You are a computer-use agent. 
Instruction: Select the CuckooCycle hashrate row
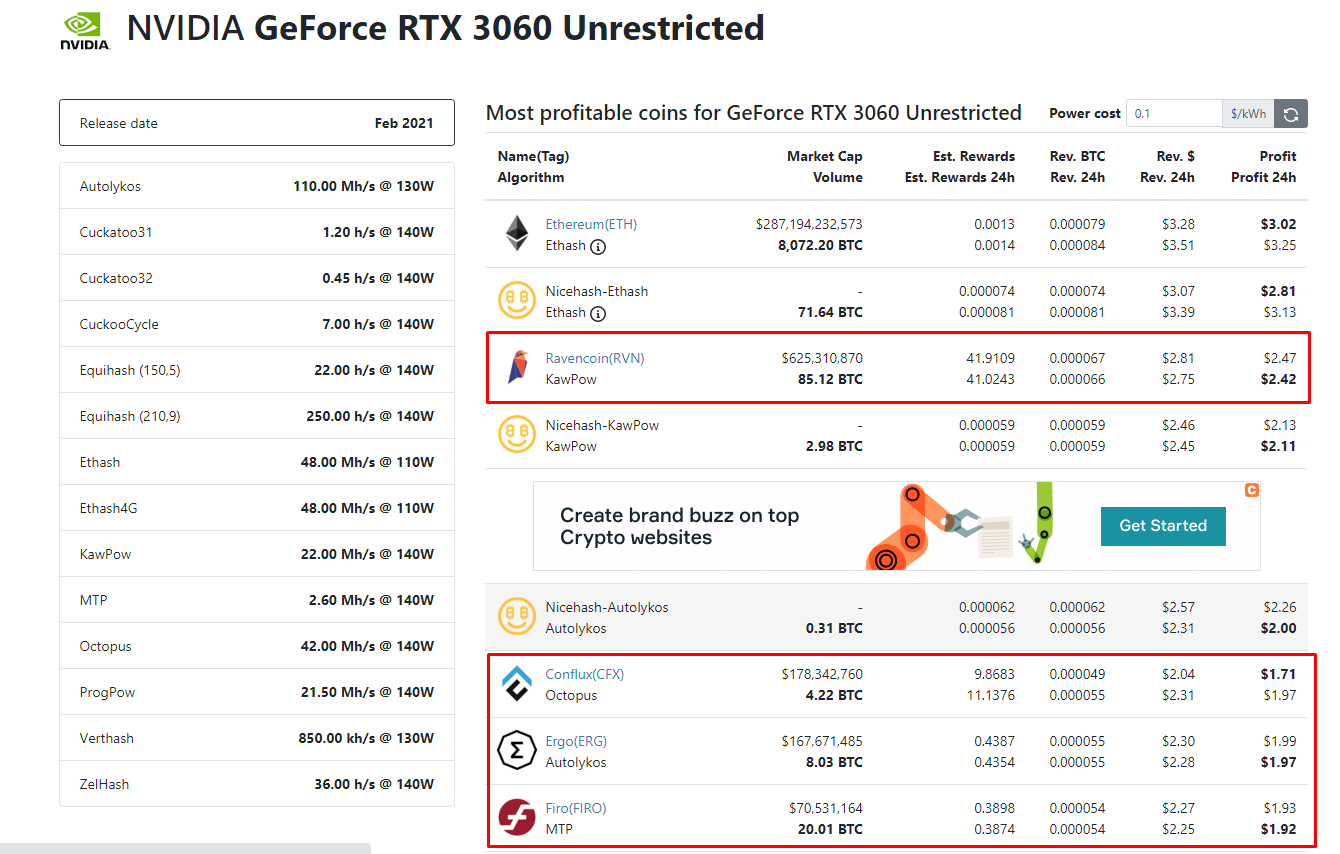pyautogui.click(x=257, y=324)
